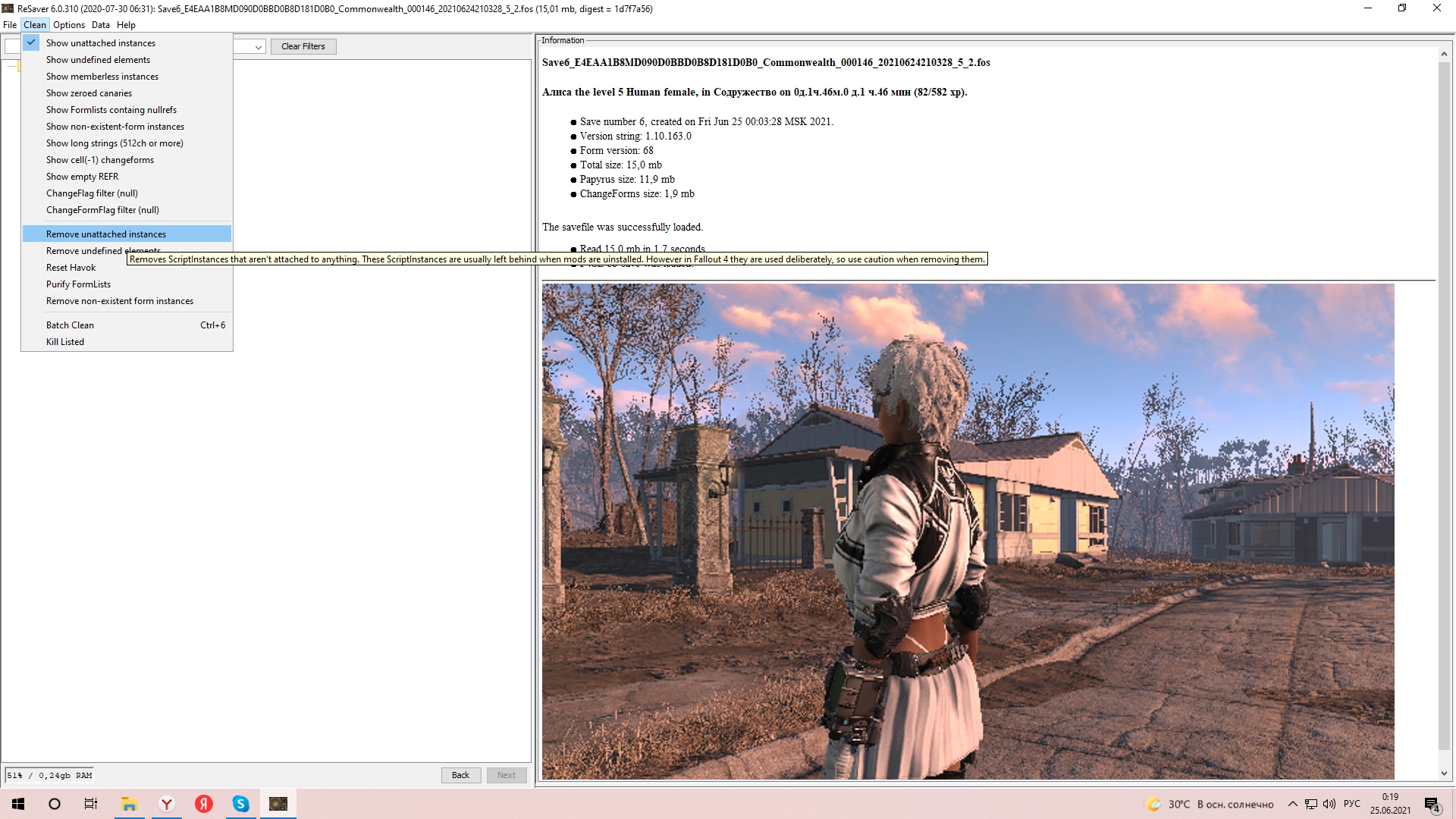Image resolution: width=1456 pixels, height=819 pixels.
Task: Toggle Show unattached instances checkmark
Action: [100, 43]
